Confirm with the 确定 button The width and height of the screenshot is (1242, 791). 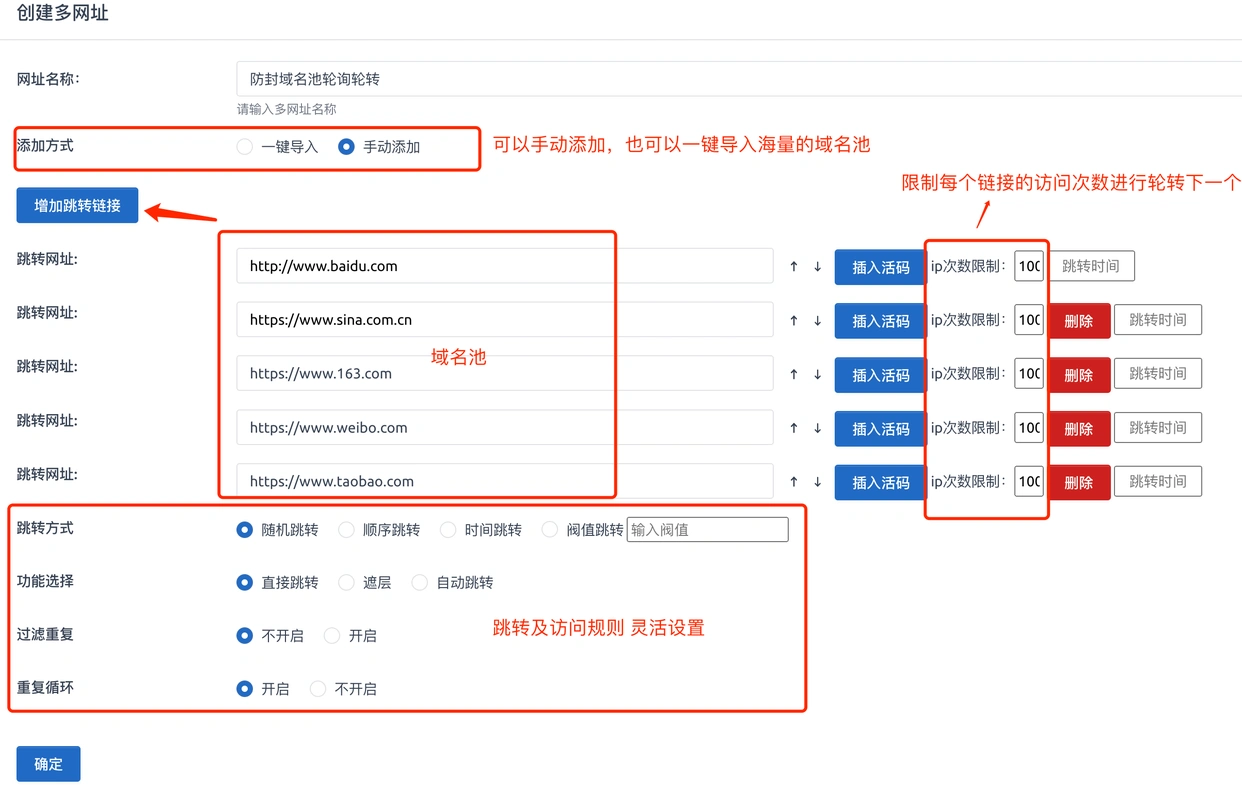48,764
